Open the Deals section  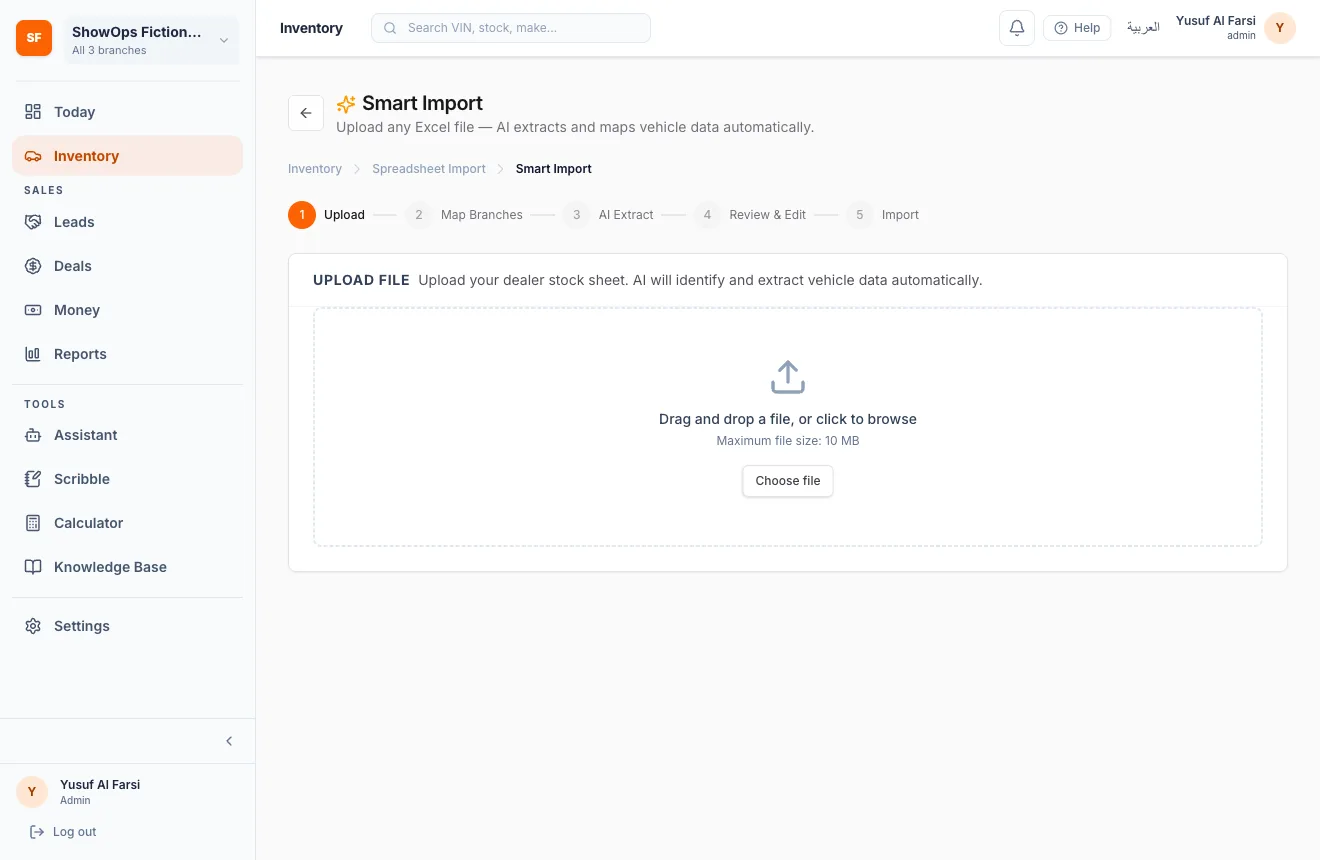click(127, 266)
